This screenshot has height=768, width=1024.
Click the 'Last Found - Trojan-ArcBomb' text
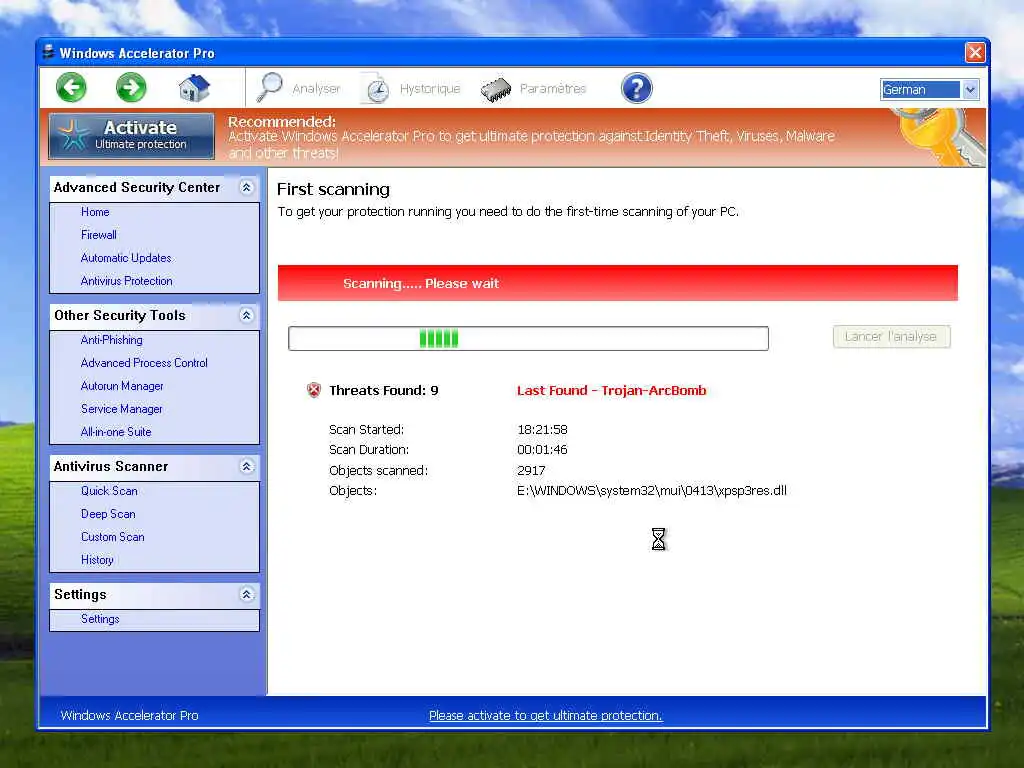(x=611, y=391)
